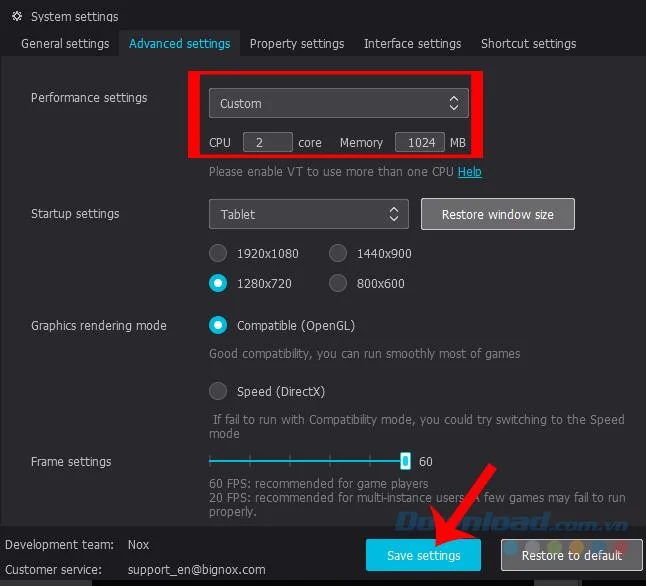Click the Frame settings label
Viewport: 646px width, 586px height.
tap(71, 462)
